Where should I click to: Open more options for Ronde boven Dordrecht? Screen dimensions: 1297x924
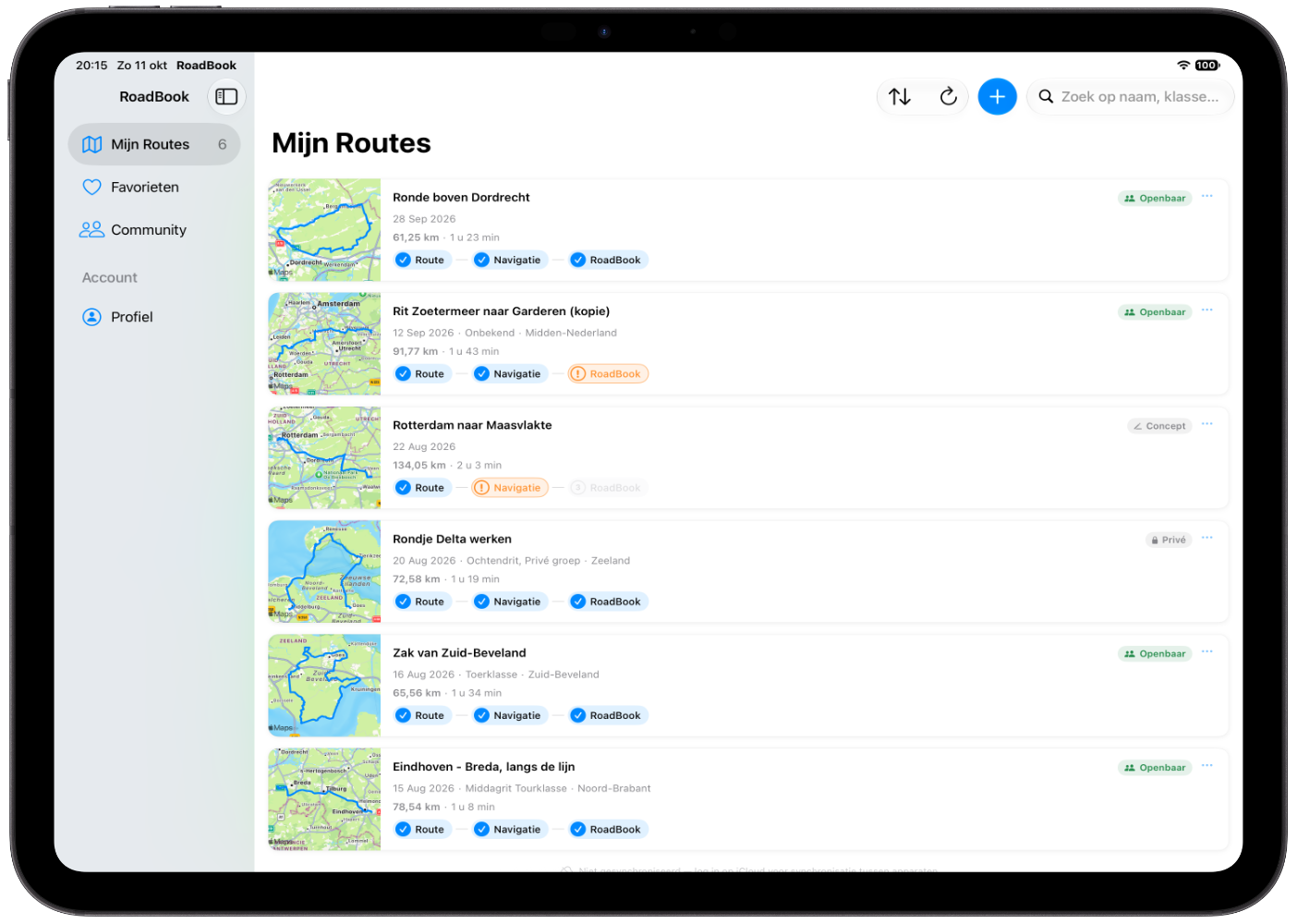(x=1207, y=197)
